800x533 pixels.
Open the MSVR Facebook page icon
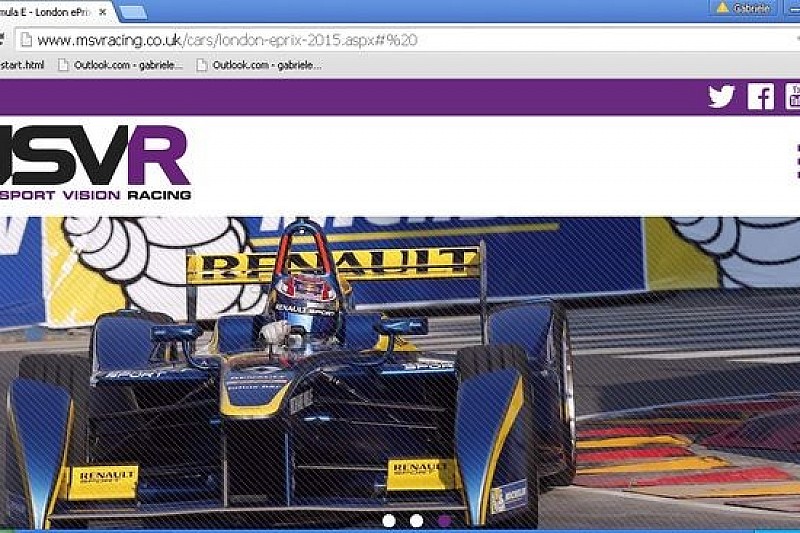pyautogui.click(x=761, y=96)
